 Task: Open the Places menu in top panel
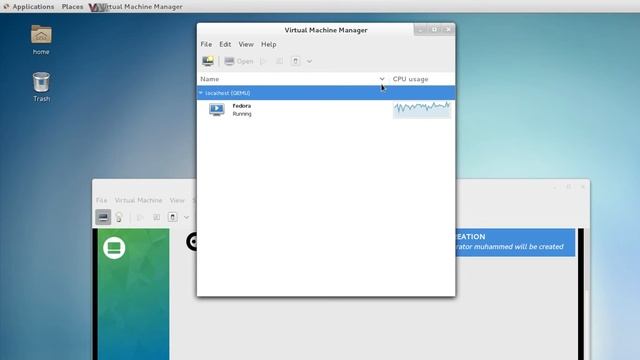[x=72, y=7]
